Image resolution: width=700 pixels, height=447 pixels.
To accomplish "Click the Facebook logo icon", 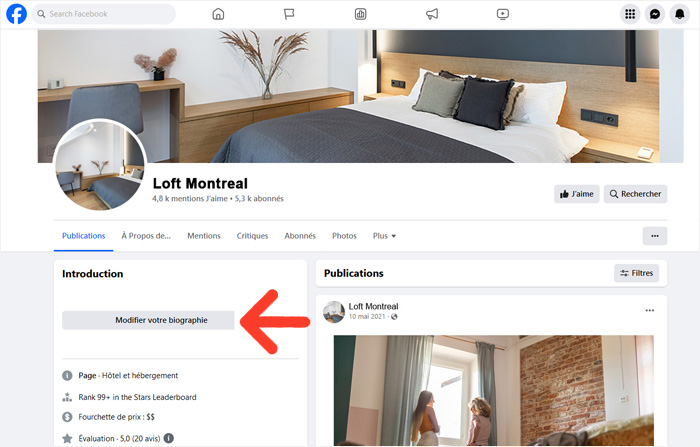I will (17, 14).
